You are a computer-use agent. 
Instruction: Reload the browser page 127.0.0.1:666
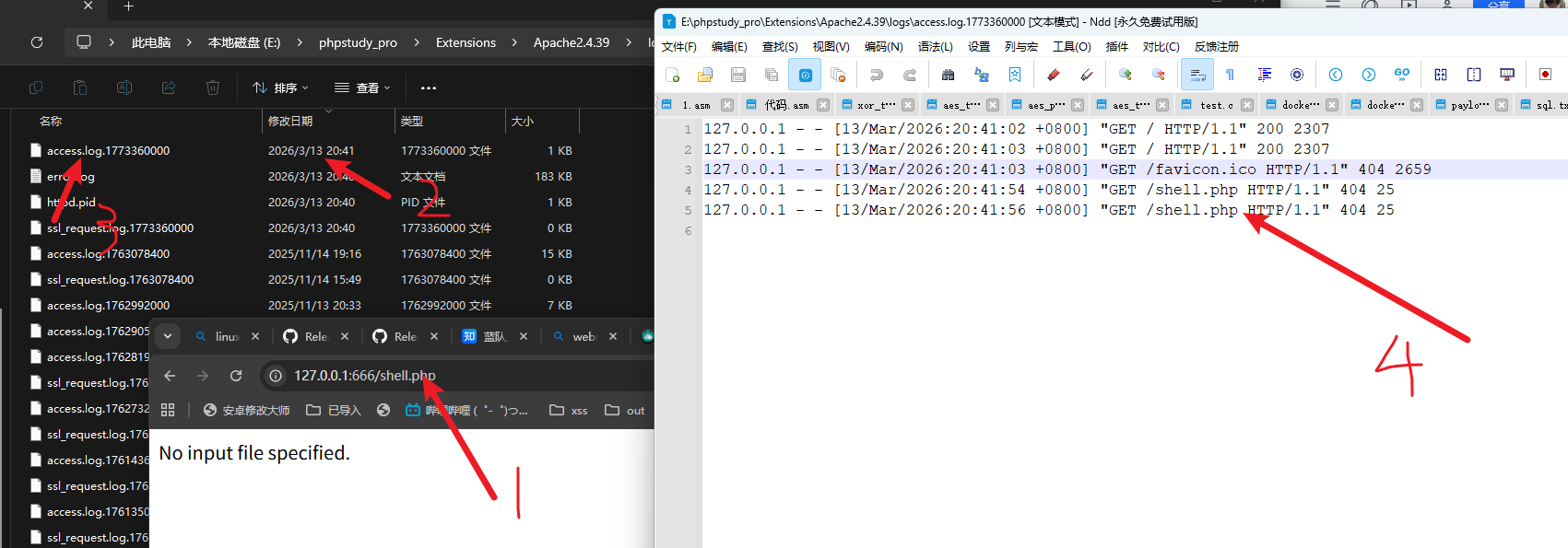tap(236, 376)
